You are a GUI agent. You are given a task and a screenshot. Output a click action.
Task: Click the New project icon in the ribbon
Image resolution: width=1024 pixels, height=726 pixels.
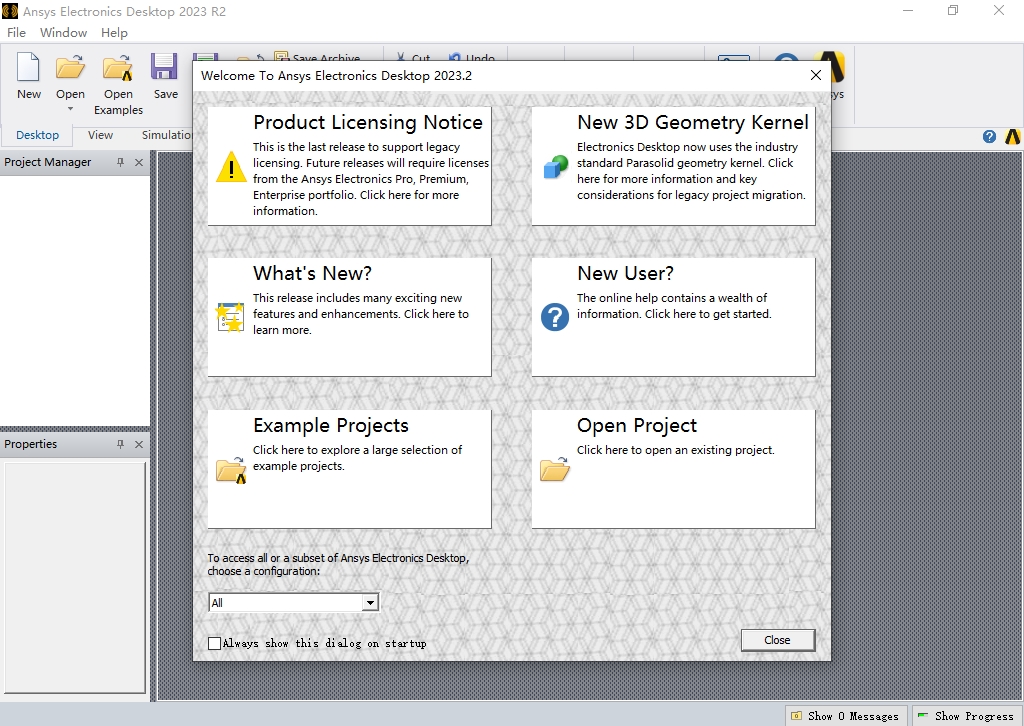(x=29, y=68)
